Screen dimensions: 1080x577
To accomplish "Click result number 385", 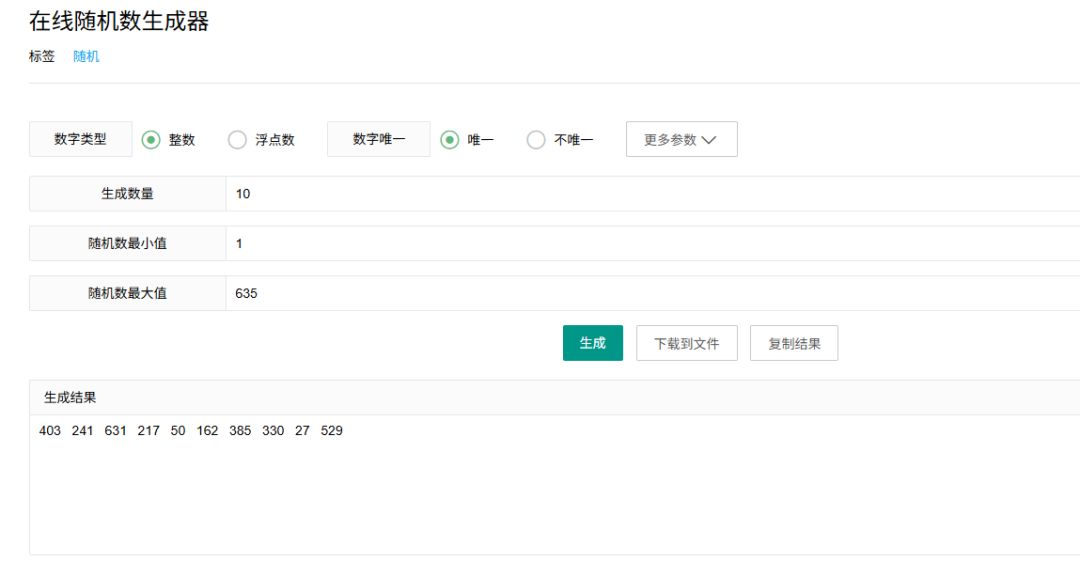I will coord(240,430).
